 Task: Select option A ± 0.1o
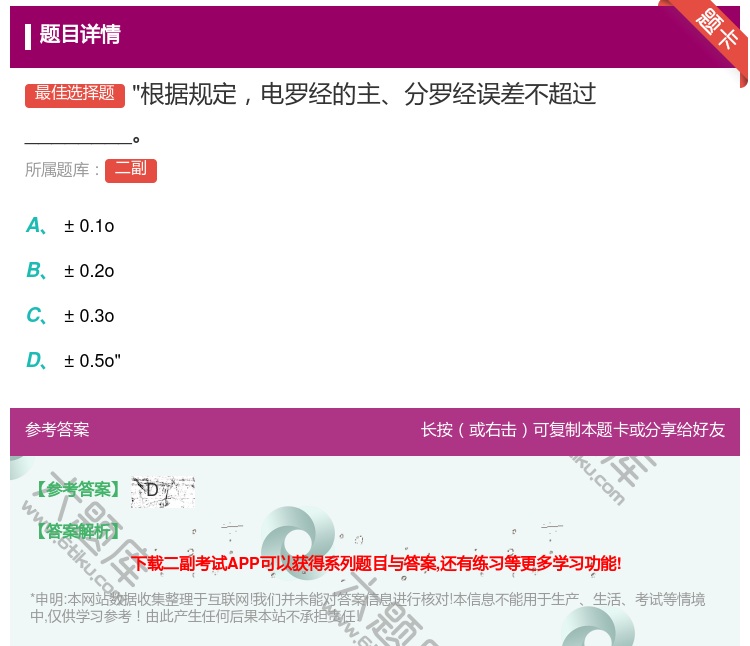tap(70, 226)
